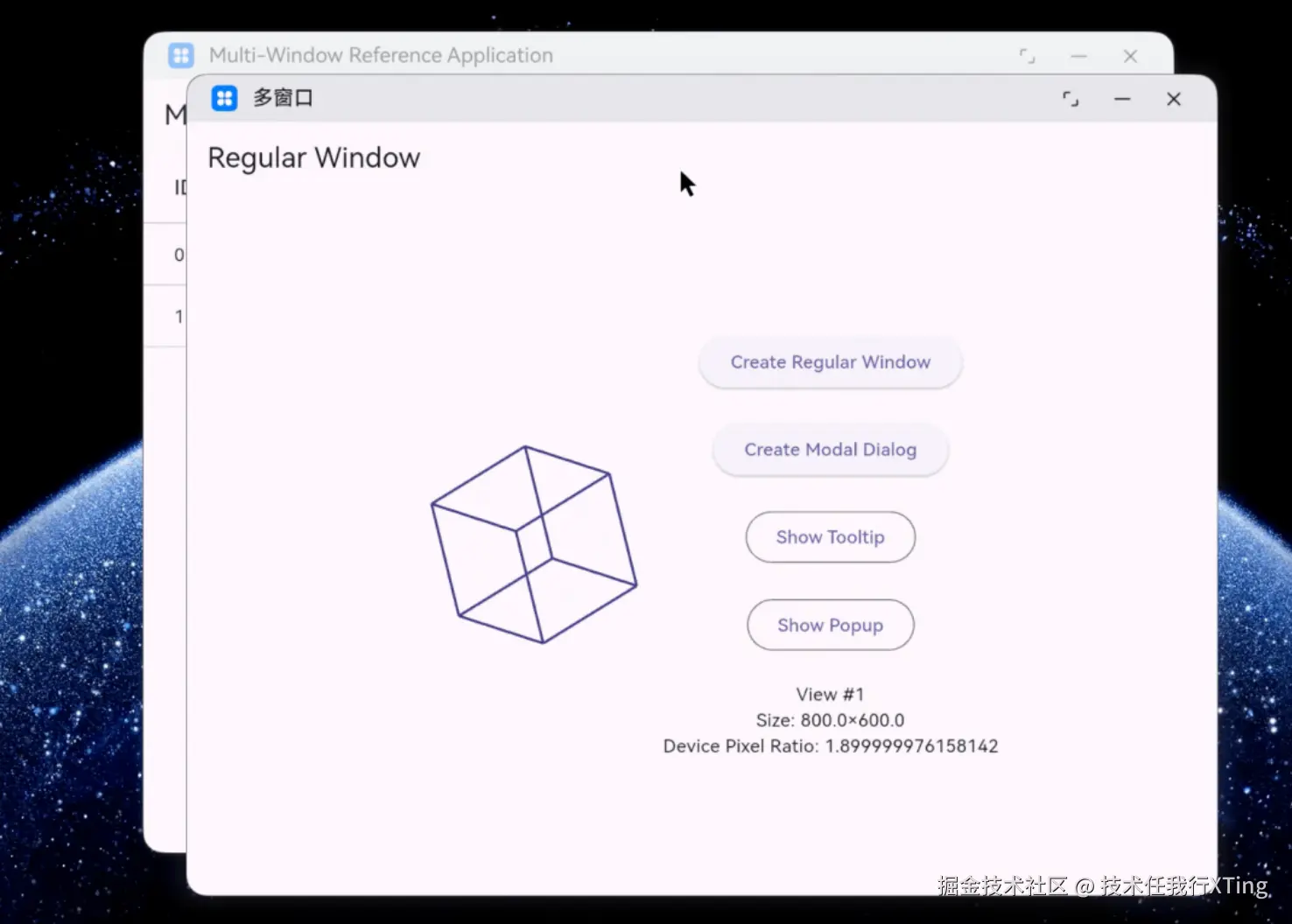
Task: Close the 多窗口 front window
Action: point(1174,99)
